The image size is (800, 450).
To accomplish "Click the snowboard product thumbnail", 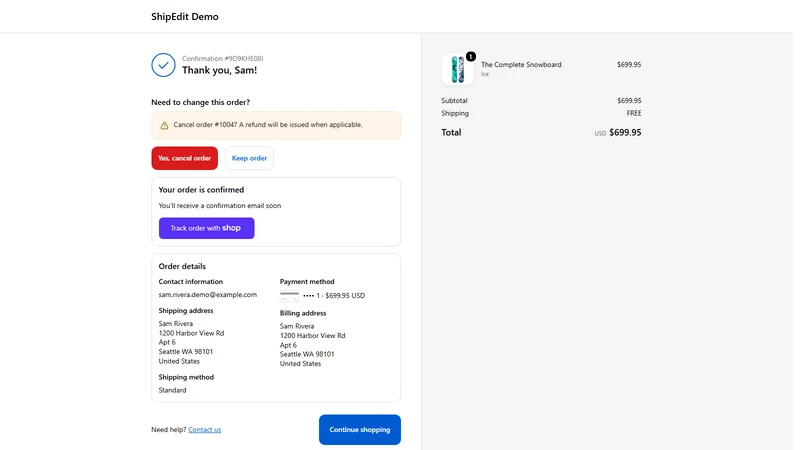I will [x=458, y=69].
